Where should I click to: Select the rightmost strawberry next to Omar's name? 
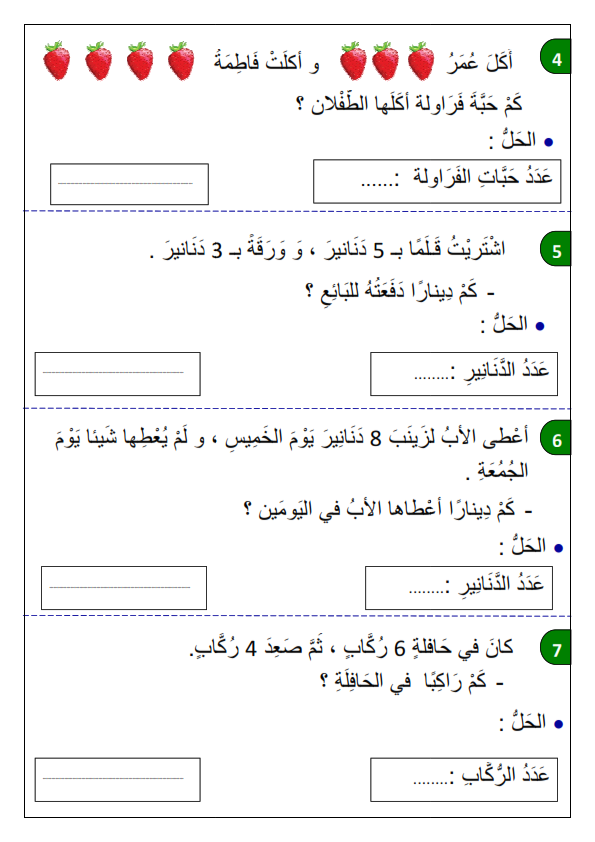tap(421, 61)
